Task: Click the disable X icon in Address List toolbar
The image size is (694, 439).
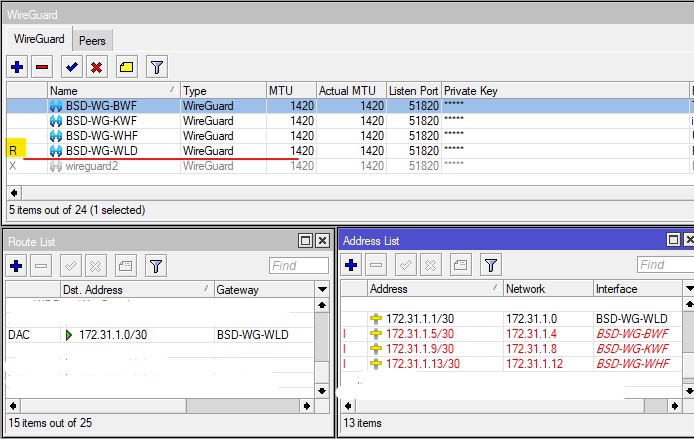Action: point(431,265)
